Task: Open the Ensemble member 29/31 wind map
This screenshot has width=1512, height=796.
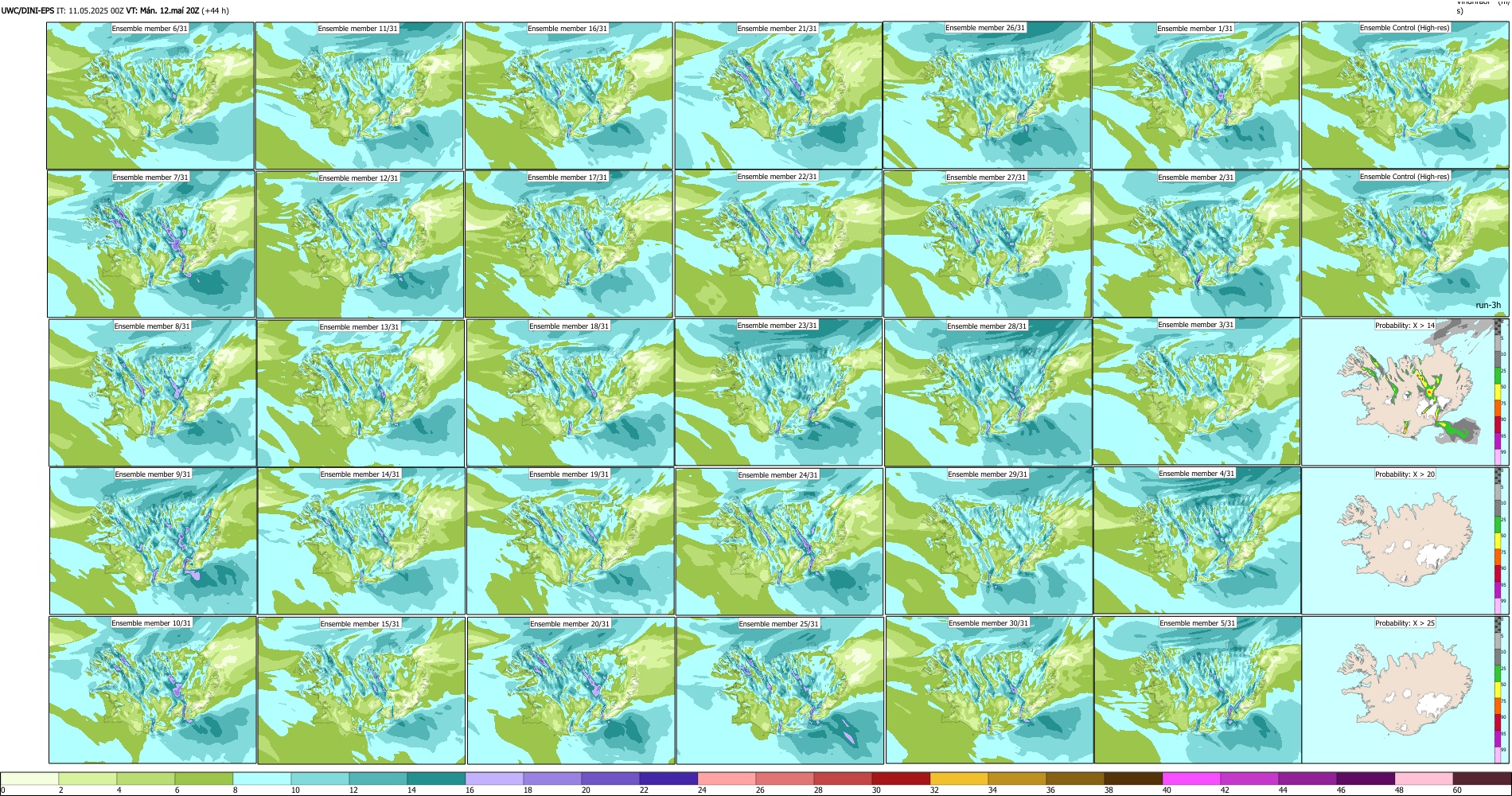Action: coord(989,540)
